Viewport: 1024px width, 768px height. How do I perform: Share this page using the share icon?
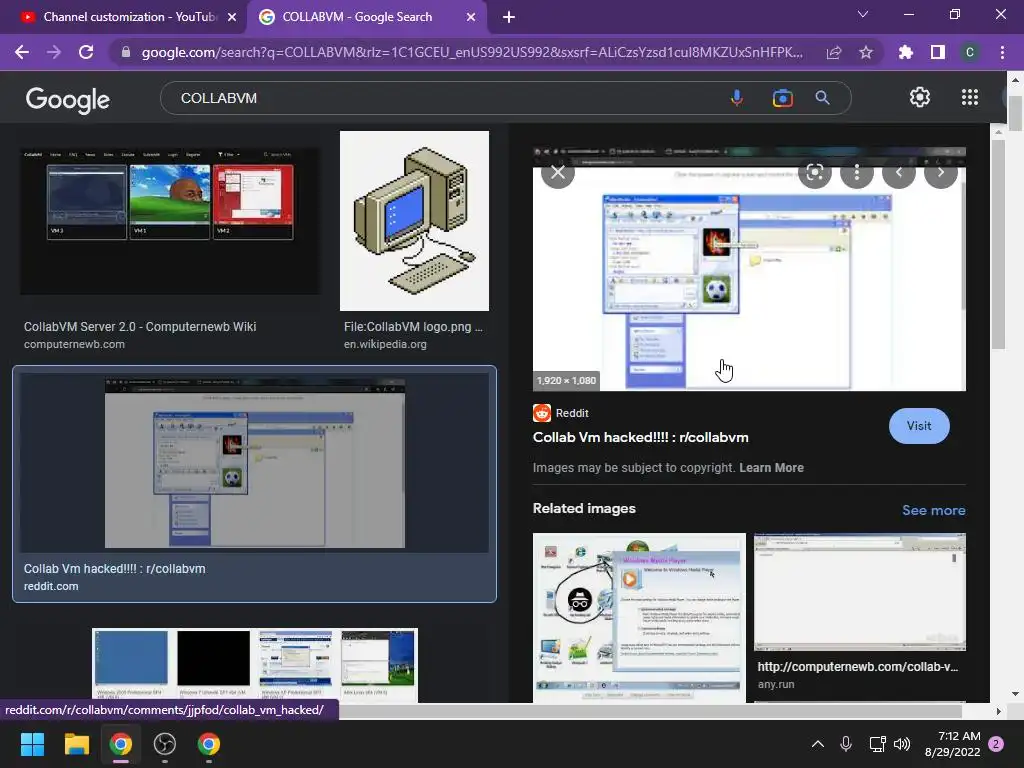point(834,52)
